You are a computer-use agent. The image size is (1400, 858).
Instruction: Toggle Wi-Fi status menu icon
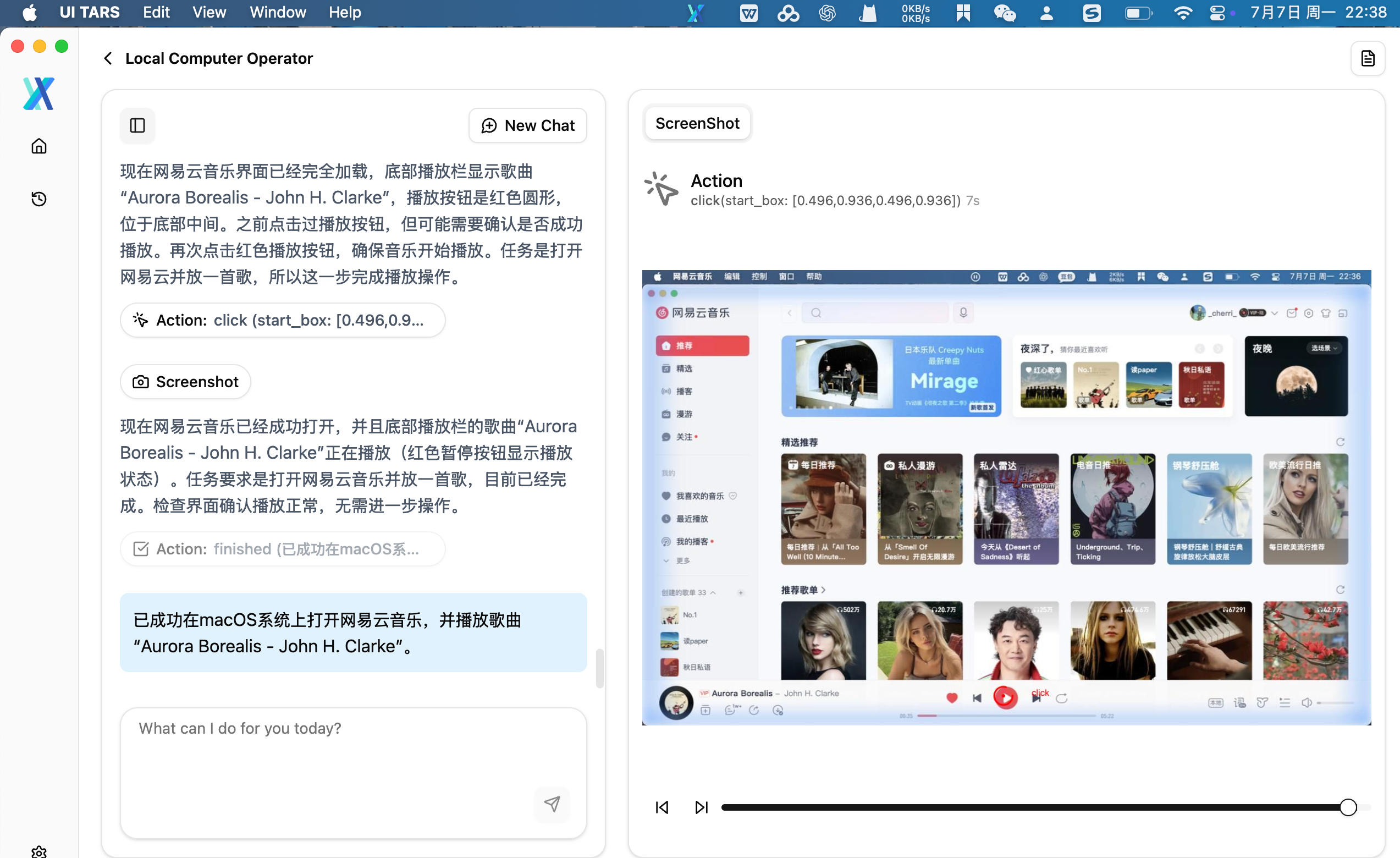[x=1182, y=13]
